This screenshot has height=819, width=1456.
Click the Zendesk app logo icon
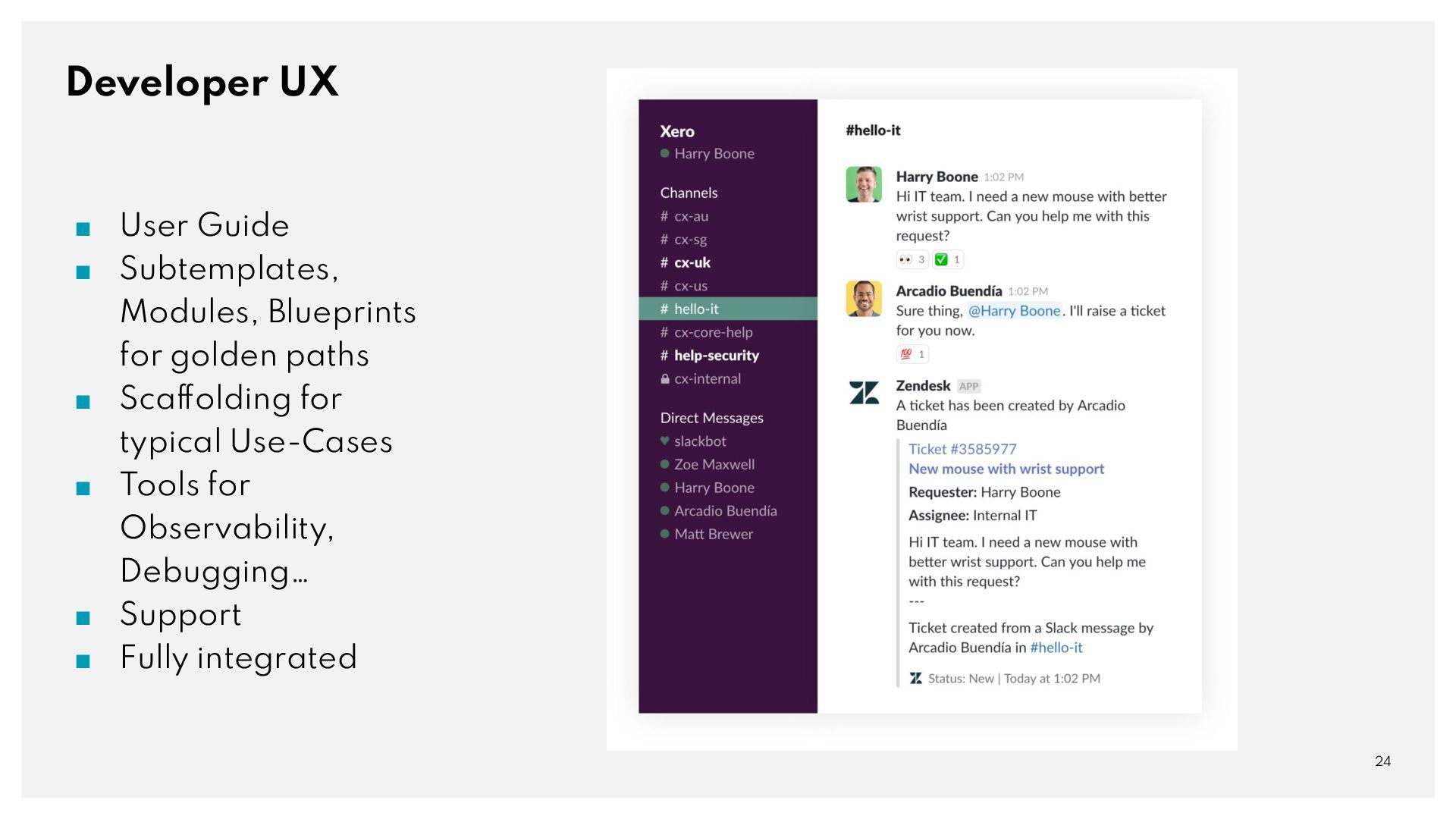[x=864, y=393]
